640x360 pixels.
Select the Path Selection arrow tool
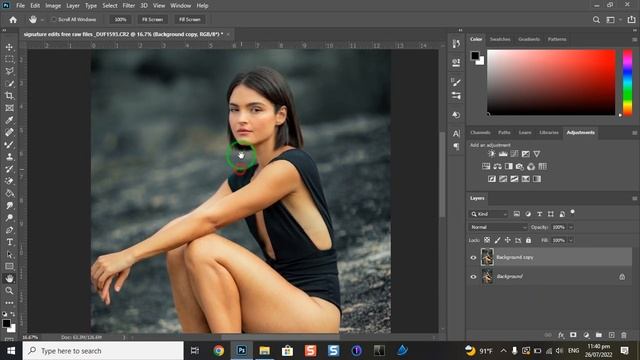(9, 254)
